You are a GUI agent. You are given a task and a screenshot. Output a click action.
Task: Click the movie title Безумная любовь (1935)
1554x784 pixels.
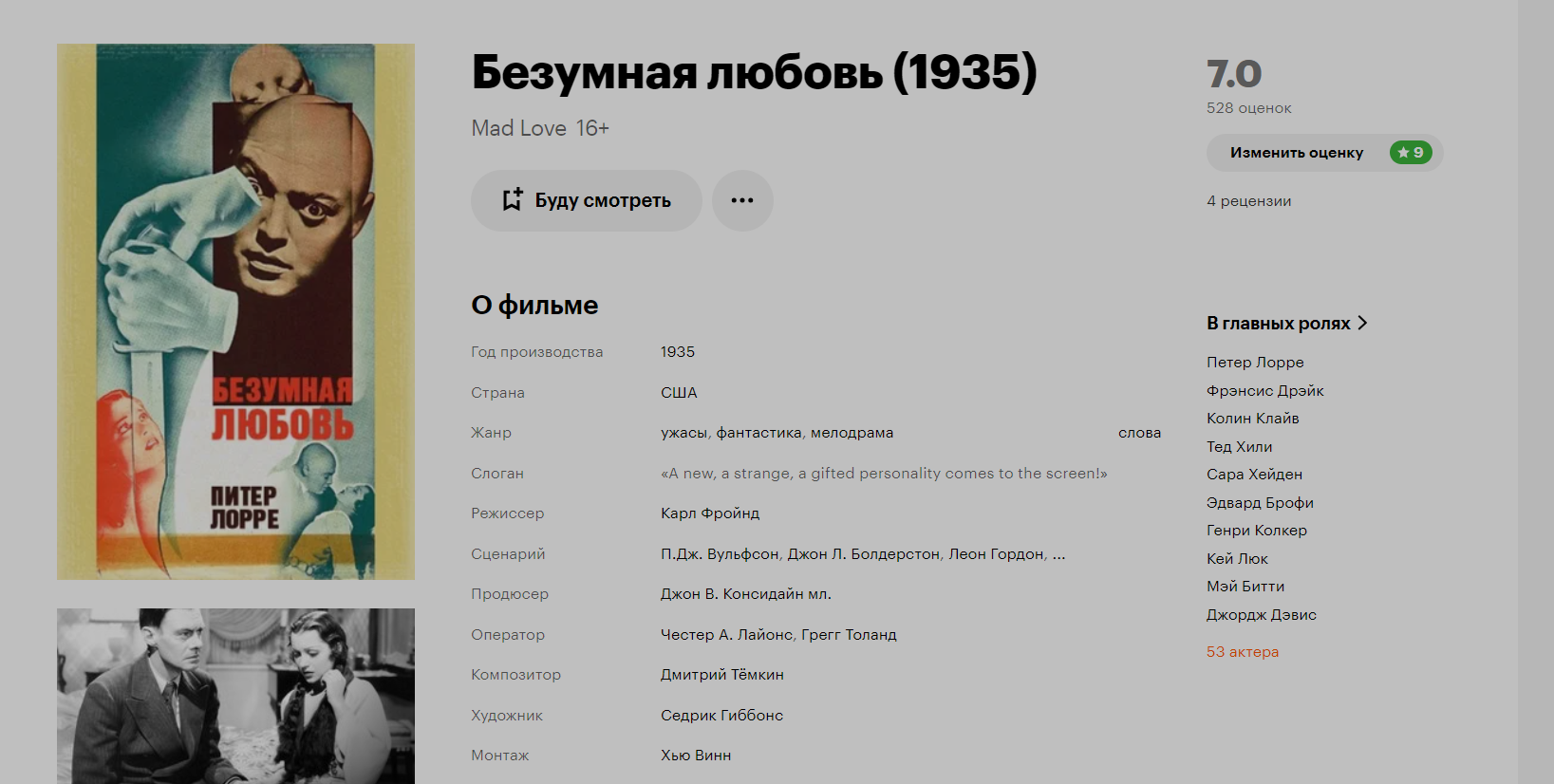click(755, 72)
